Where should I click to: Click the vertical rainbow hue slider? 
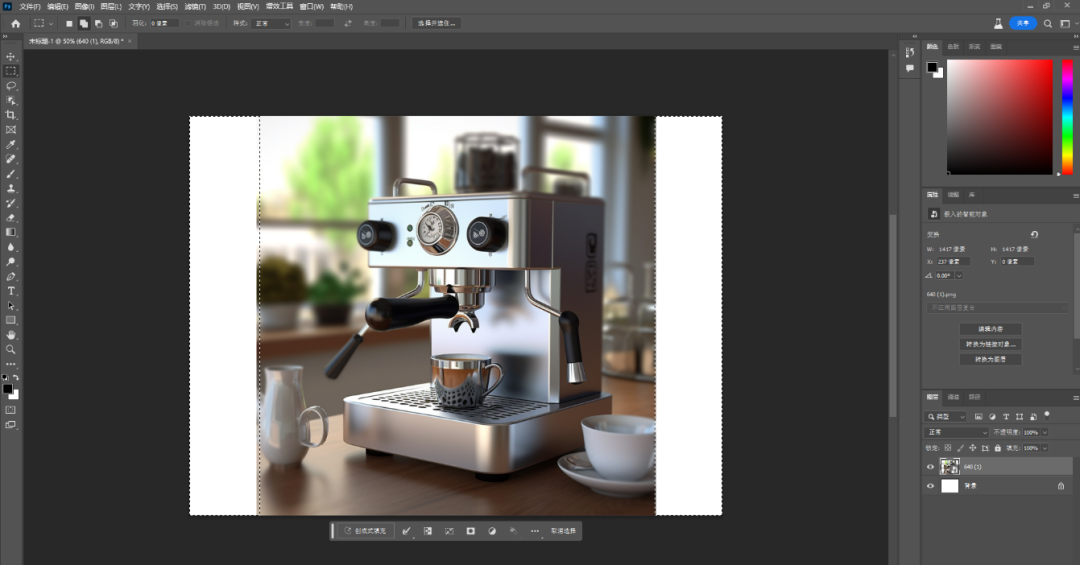click(1067, 117)
